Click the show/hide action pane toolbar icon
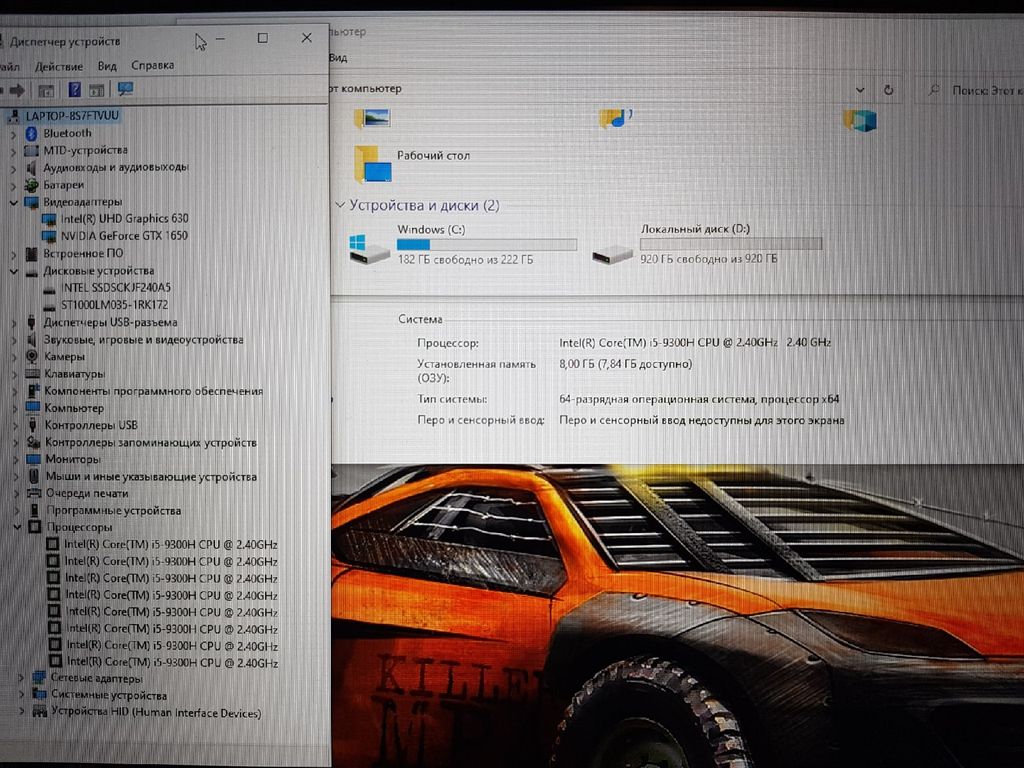1024x768 pixels. (97, 89)
